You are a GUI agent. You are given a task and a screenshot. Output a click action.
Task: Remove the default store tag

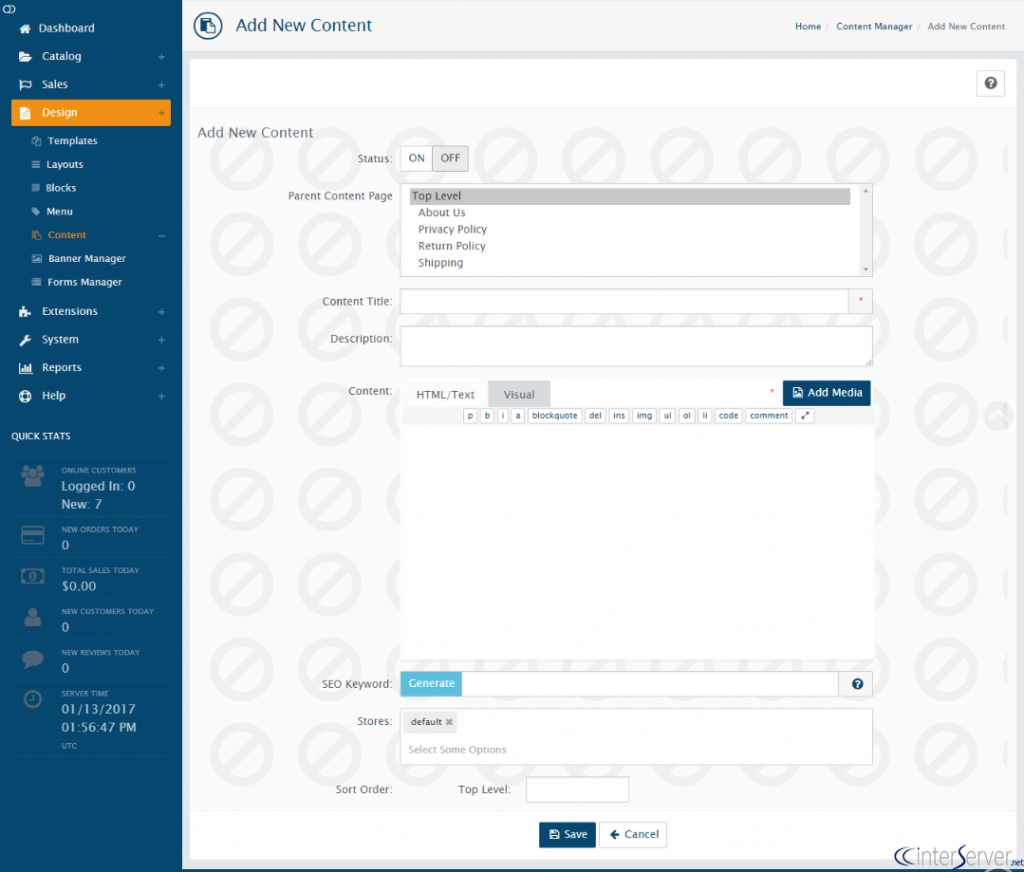pyautogui.click(x=449, y=722)
